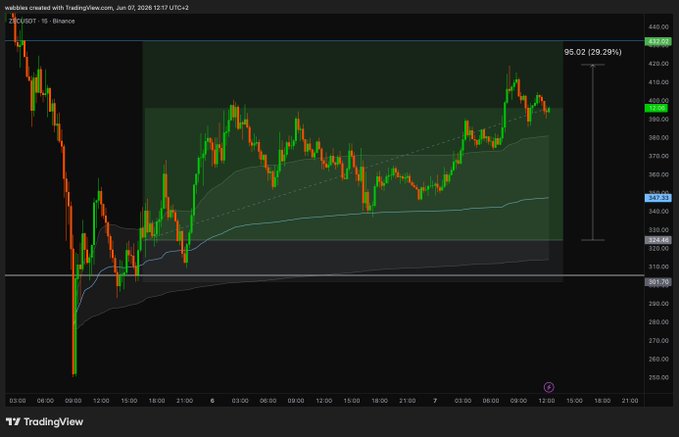Open the ZECUSDT 15 Binance symbol label
This screenshot has width=679, height=437.
(x=42, y=21)
